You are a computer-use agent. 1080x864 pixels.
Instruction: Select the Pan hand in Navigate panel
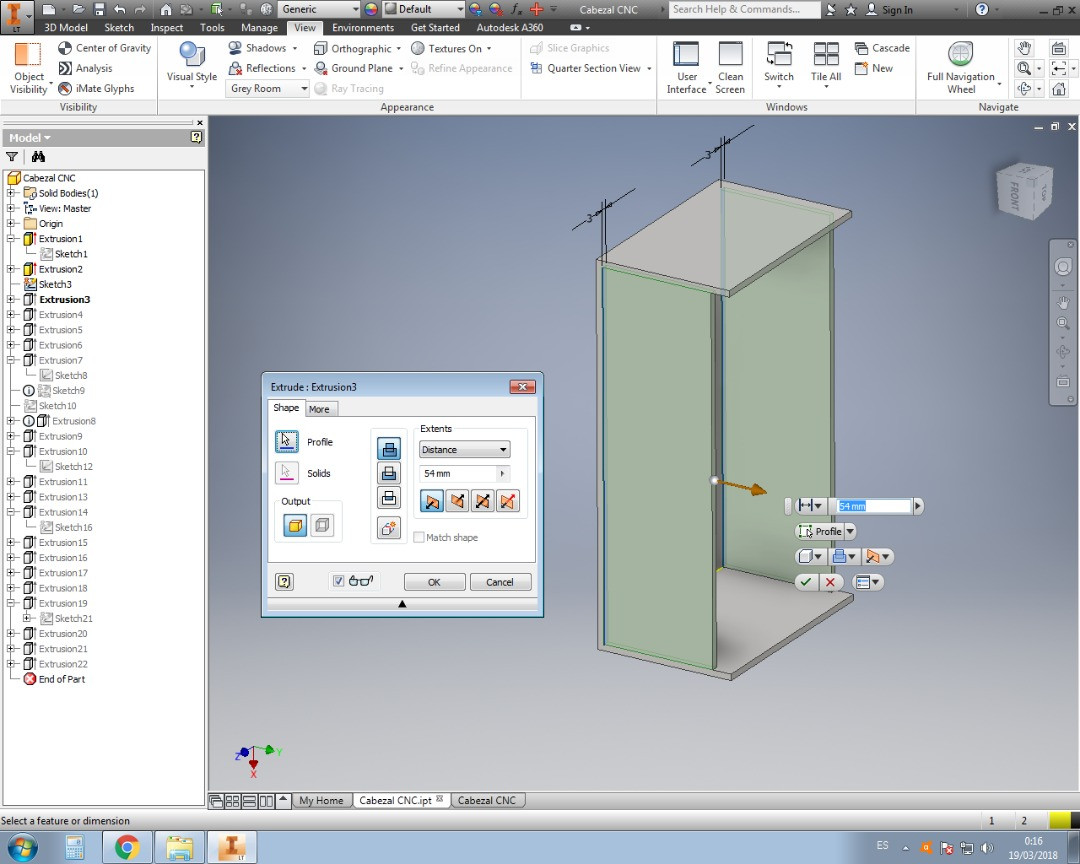click(1024, 48)
